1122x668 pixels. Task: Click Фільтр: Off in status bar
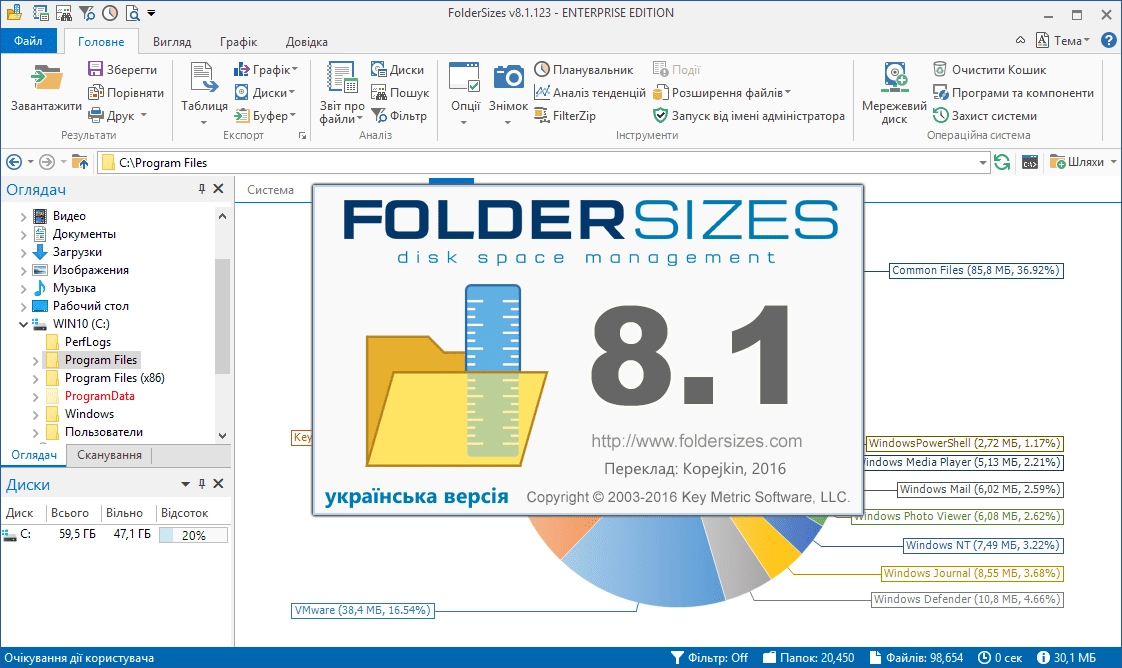[x=709, y=657]
